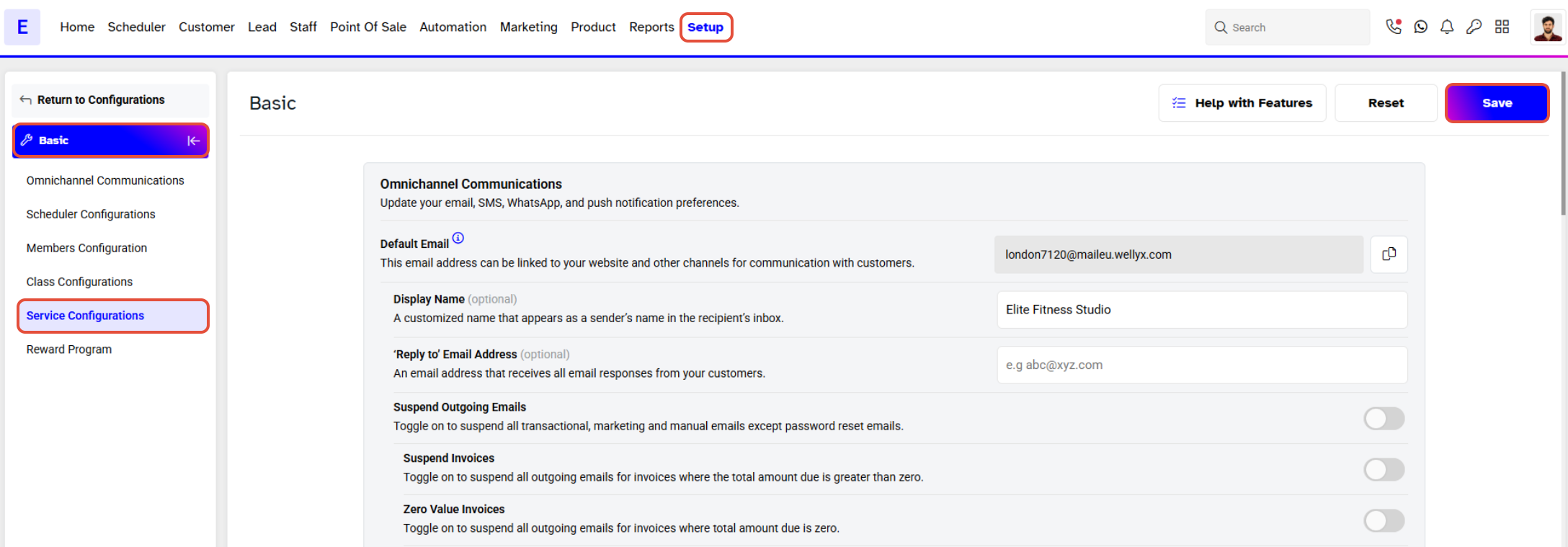Toggle the Suspend Invoices switch

pos(1384,469)
